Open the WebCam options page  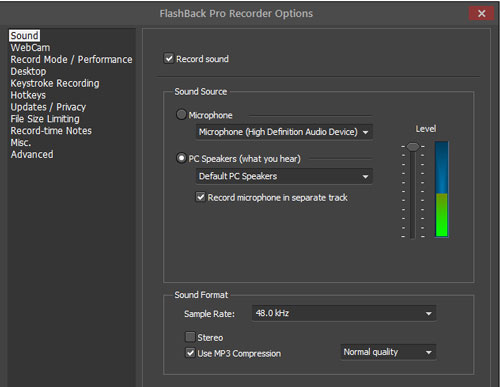(x=30, y=48)
